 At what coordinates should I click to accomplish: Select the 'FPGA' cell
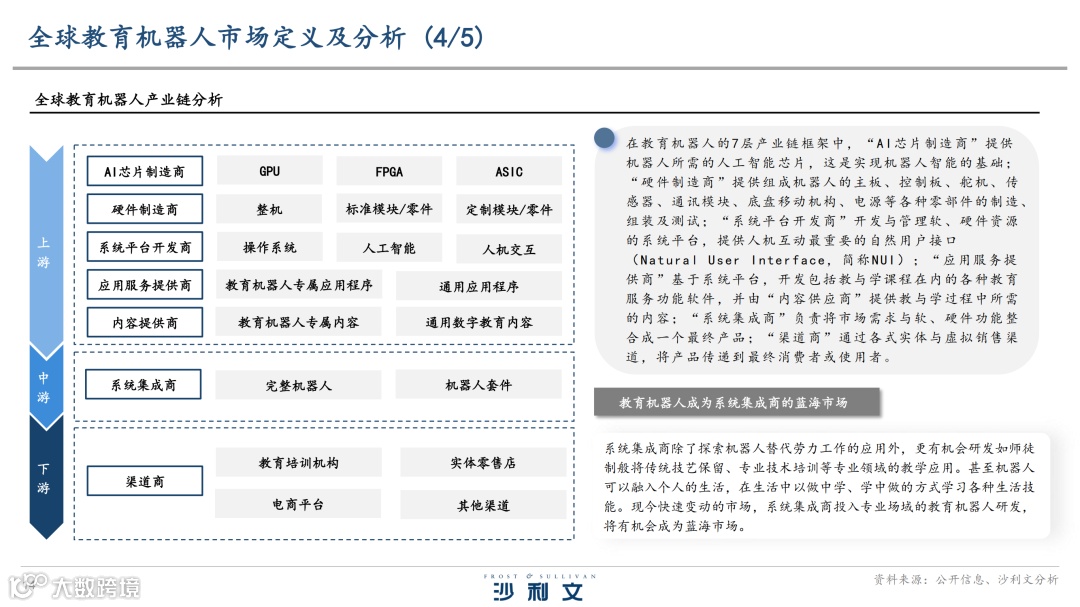pos(389,171)
